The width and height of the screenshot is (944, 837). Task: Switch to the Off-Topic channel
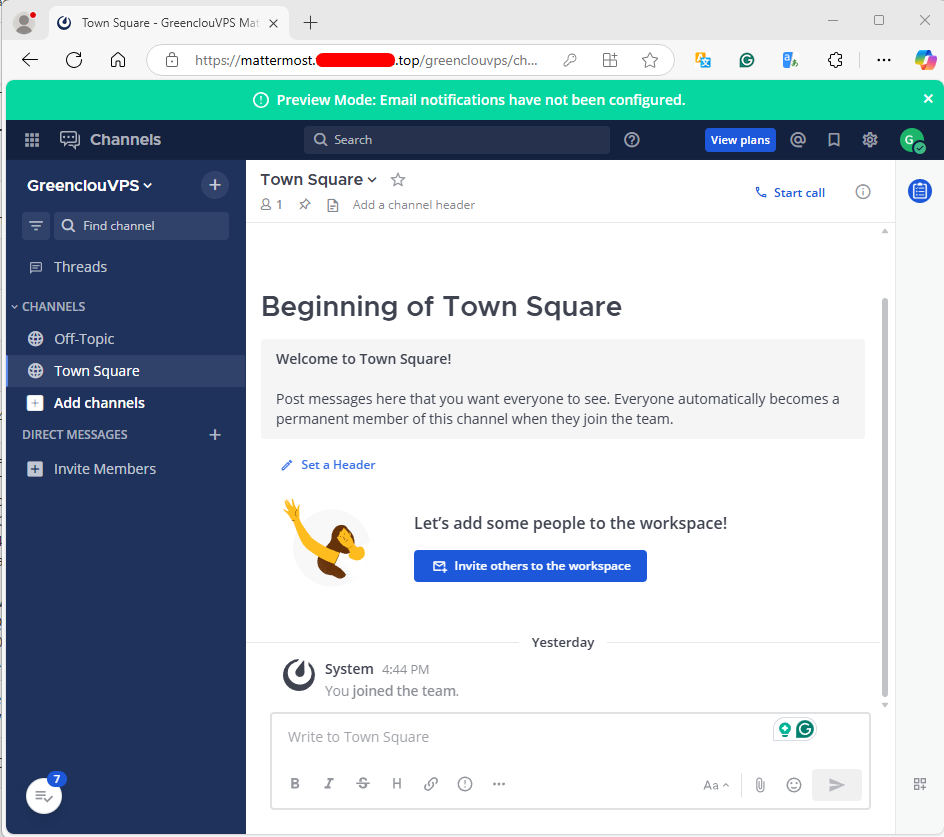click(x=126, y=339)
